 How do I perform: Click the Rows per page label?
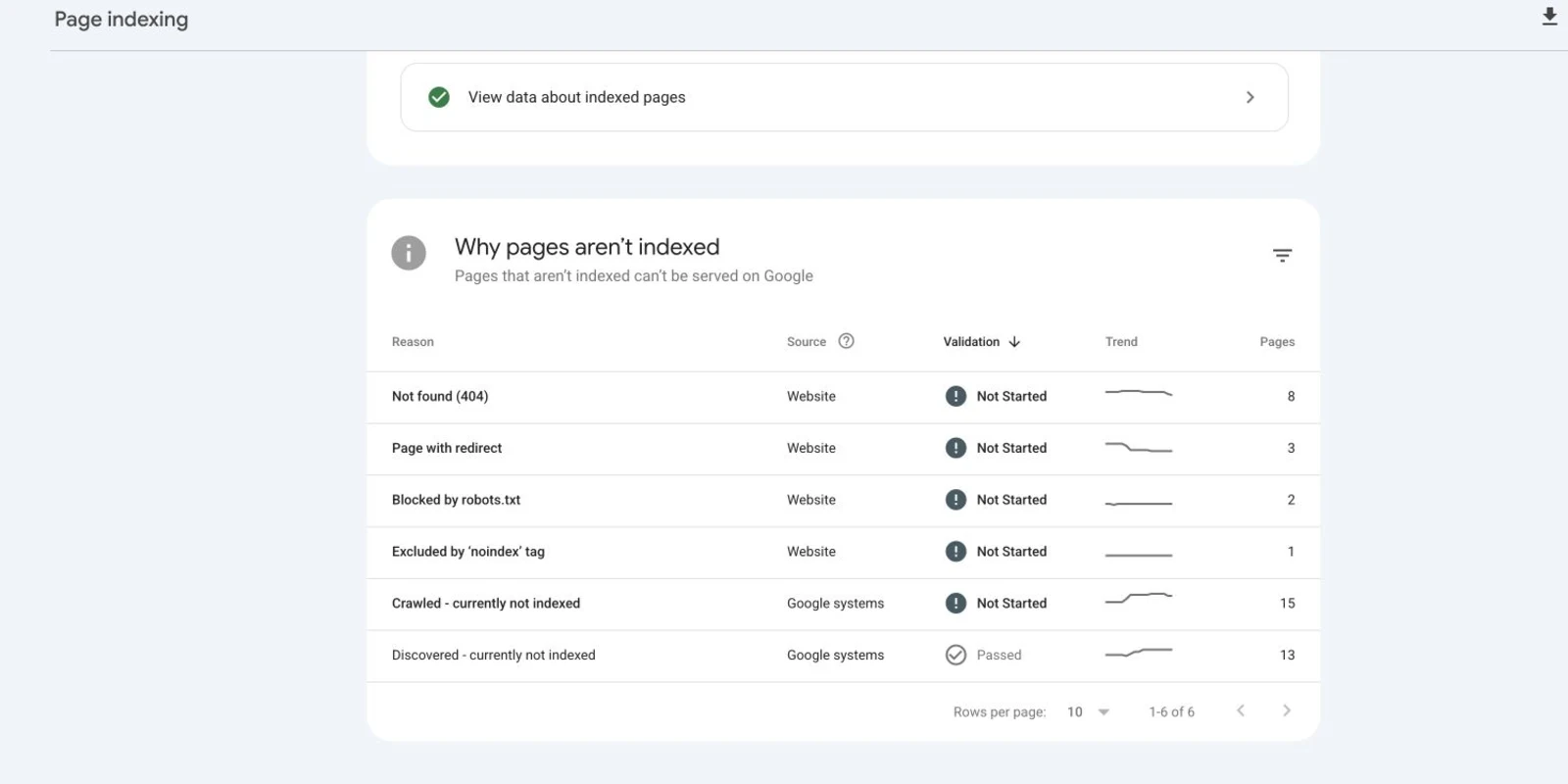click(x=1000, y=711)
